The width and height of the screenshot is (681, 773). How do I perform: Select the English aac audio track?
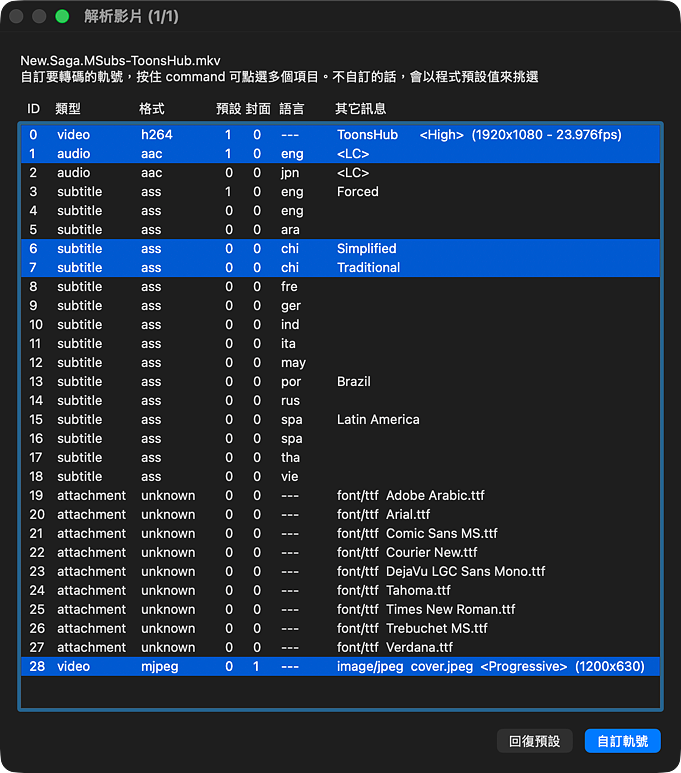point(340,154)
